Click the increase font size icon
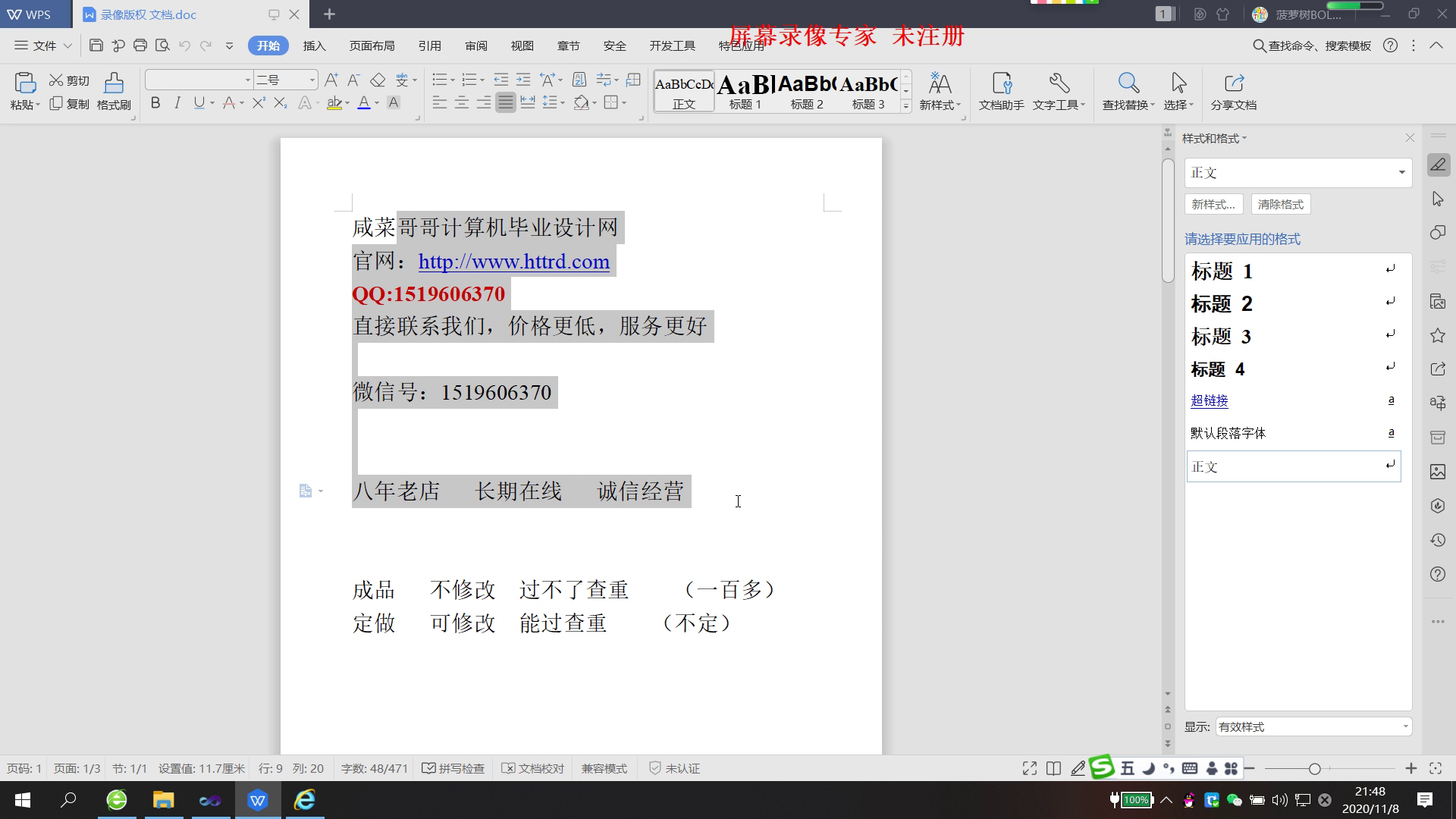This screenshot has width=1456, height=819. point(331,80)
